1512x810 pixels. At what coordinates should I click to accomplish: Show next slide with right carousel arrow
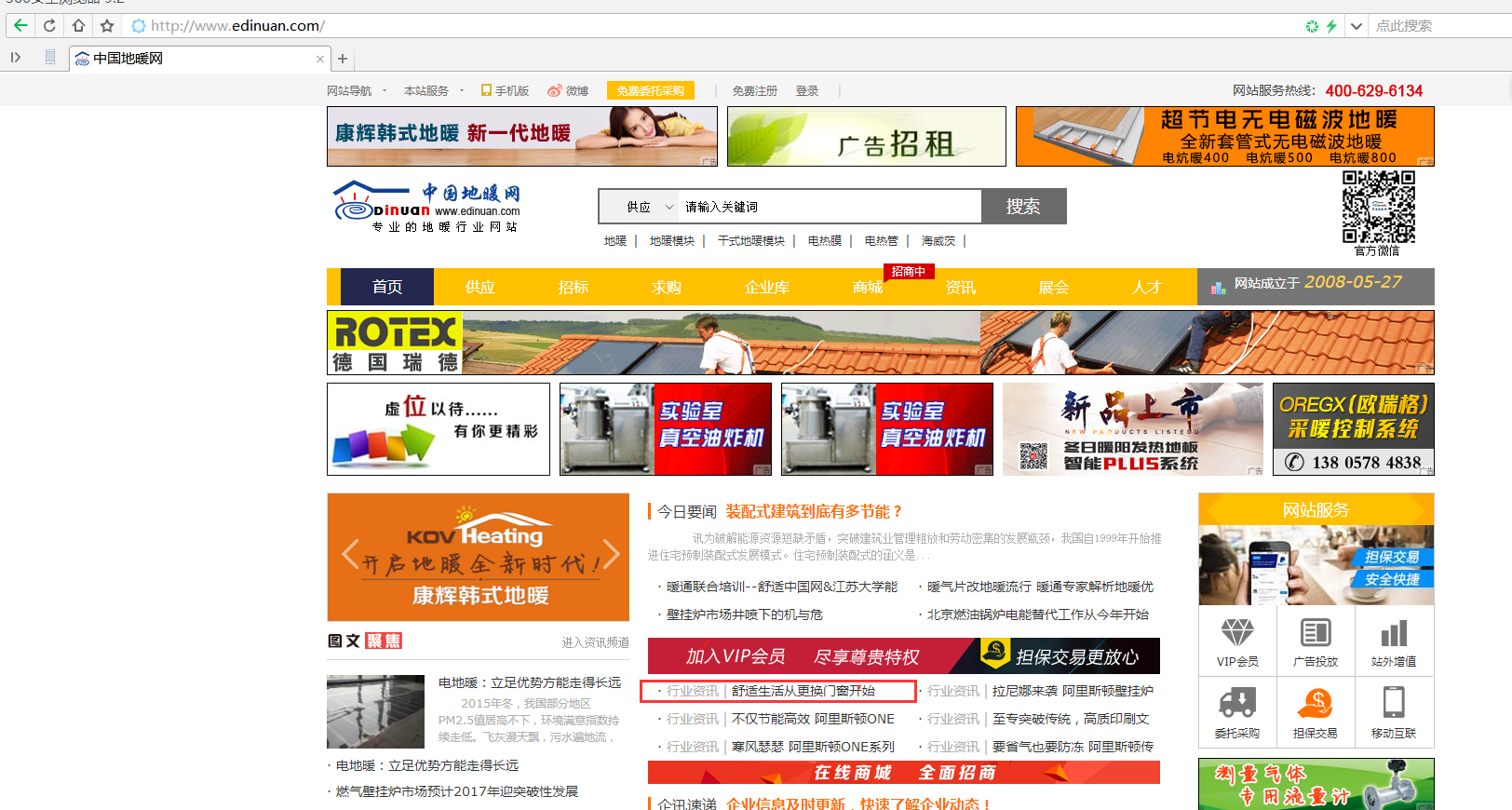[x=610, y=555]
